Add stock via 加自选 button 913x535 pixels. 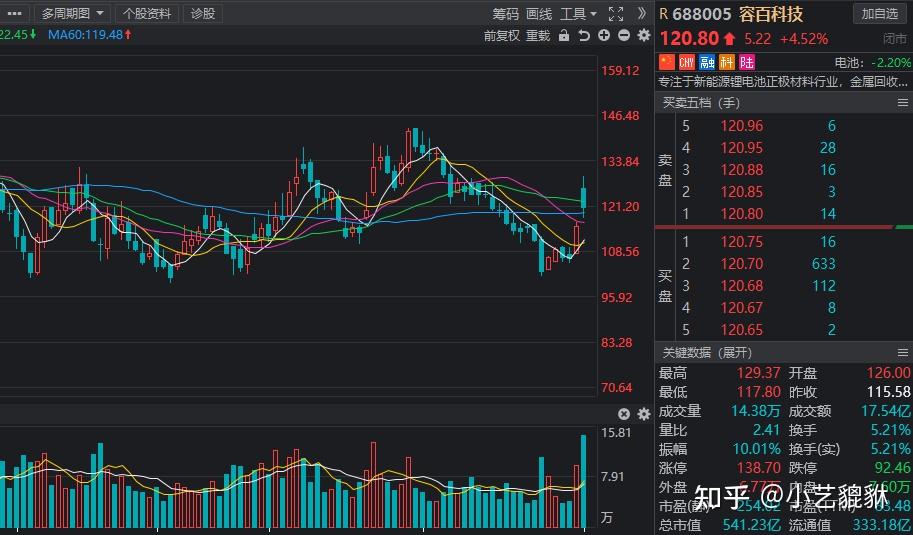coord(880,13)
